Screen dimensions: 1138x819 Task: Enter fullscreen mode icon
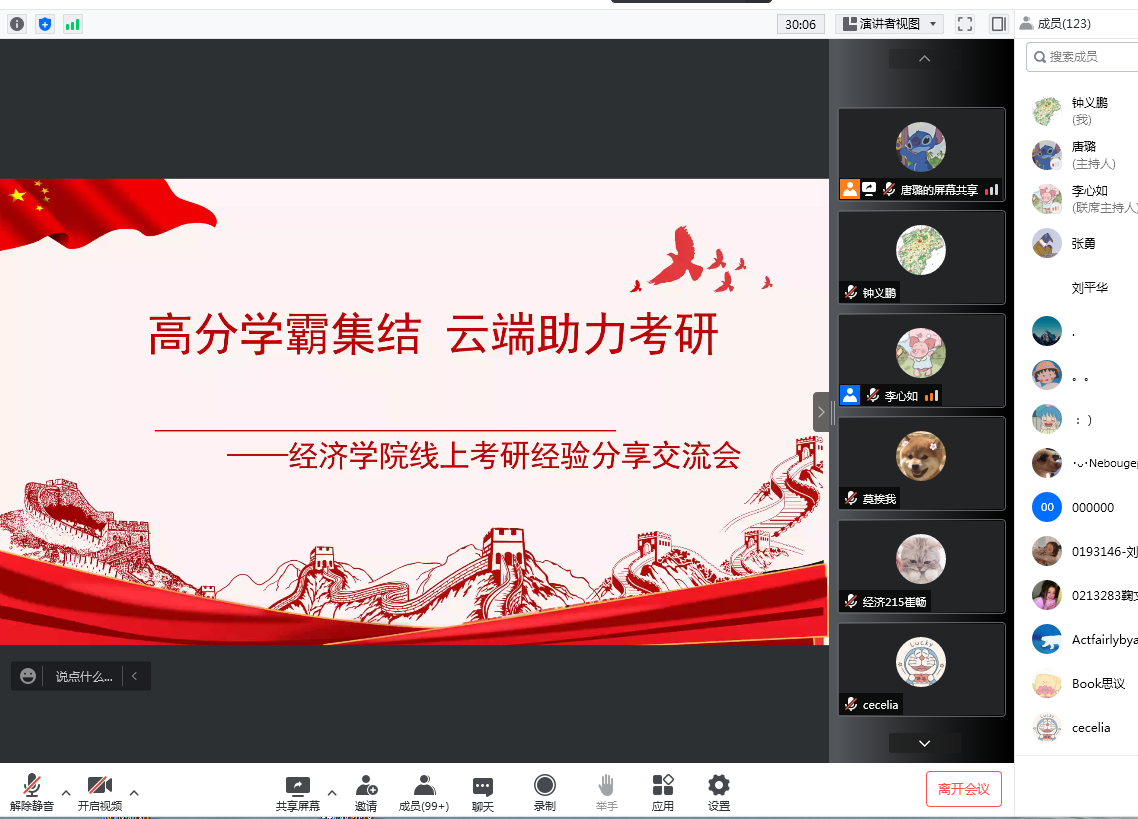965,24
